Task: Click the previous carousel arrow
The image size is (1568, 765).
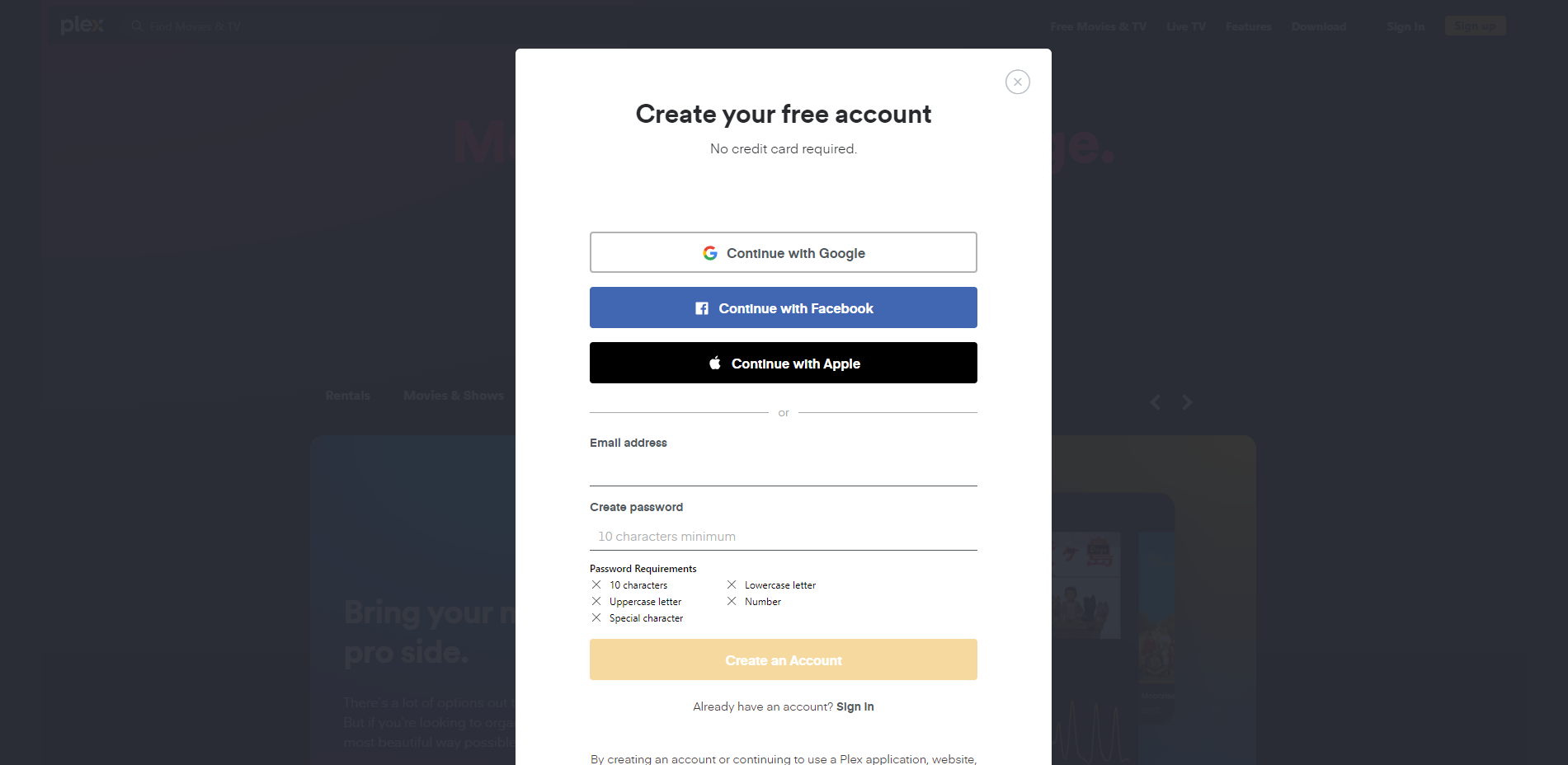Action: click(x=1156, y=402)
